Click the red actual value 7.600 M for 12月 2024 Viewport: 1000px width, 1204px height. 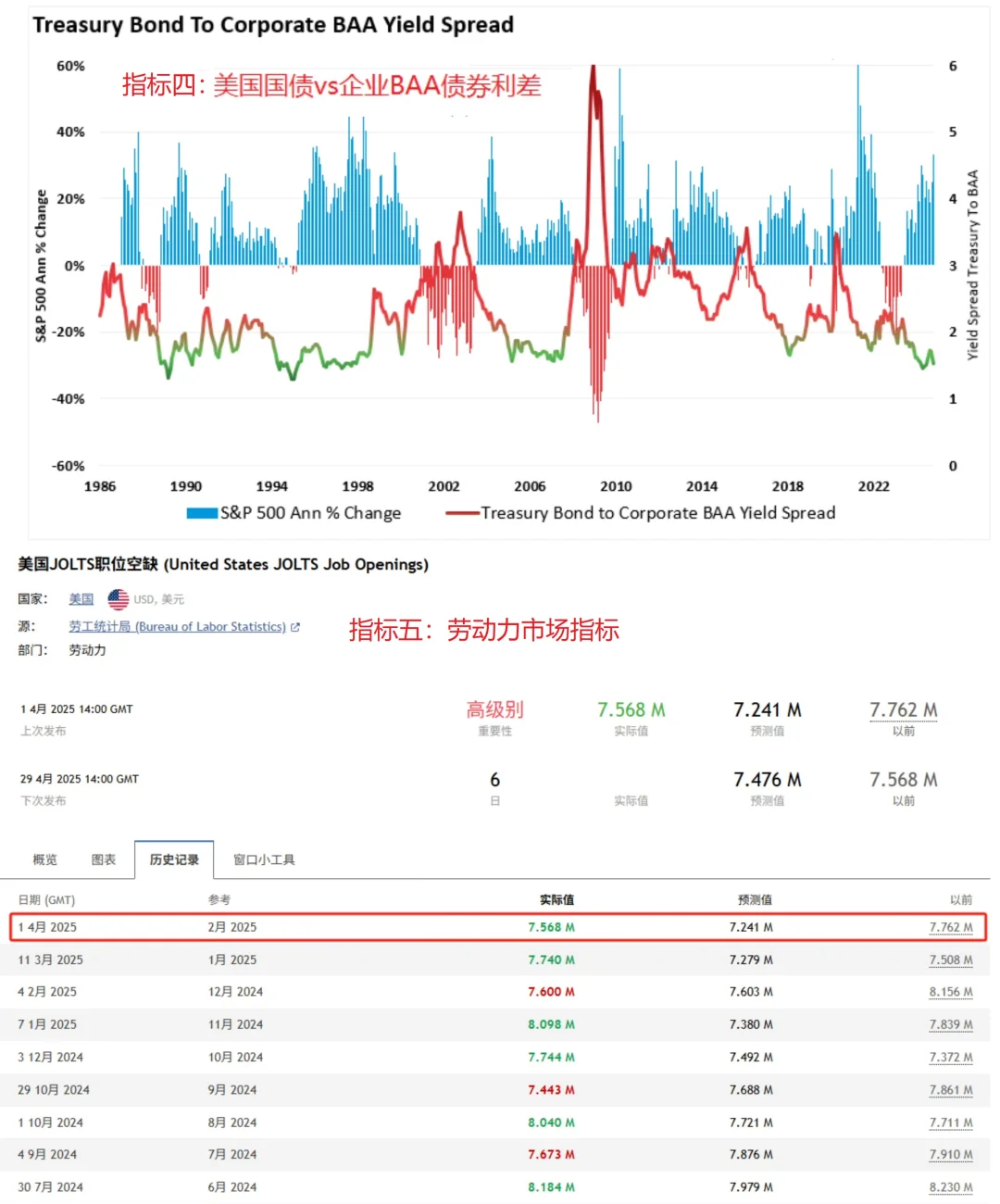coord(551,992)
